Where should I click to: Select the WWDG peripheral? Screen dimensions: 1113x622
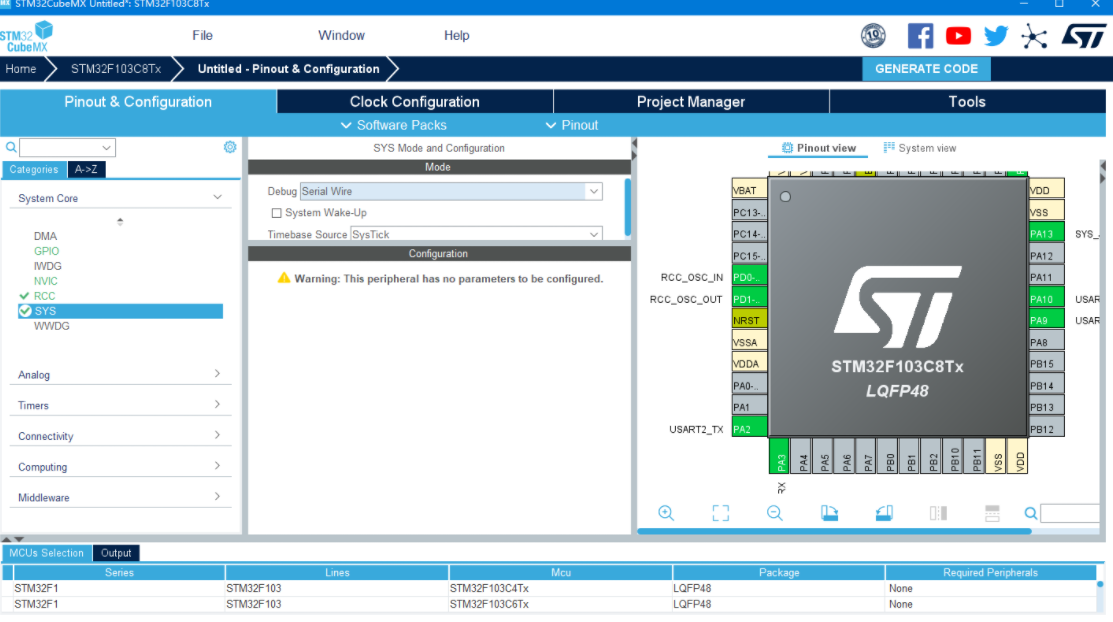tap(51, 326)
